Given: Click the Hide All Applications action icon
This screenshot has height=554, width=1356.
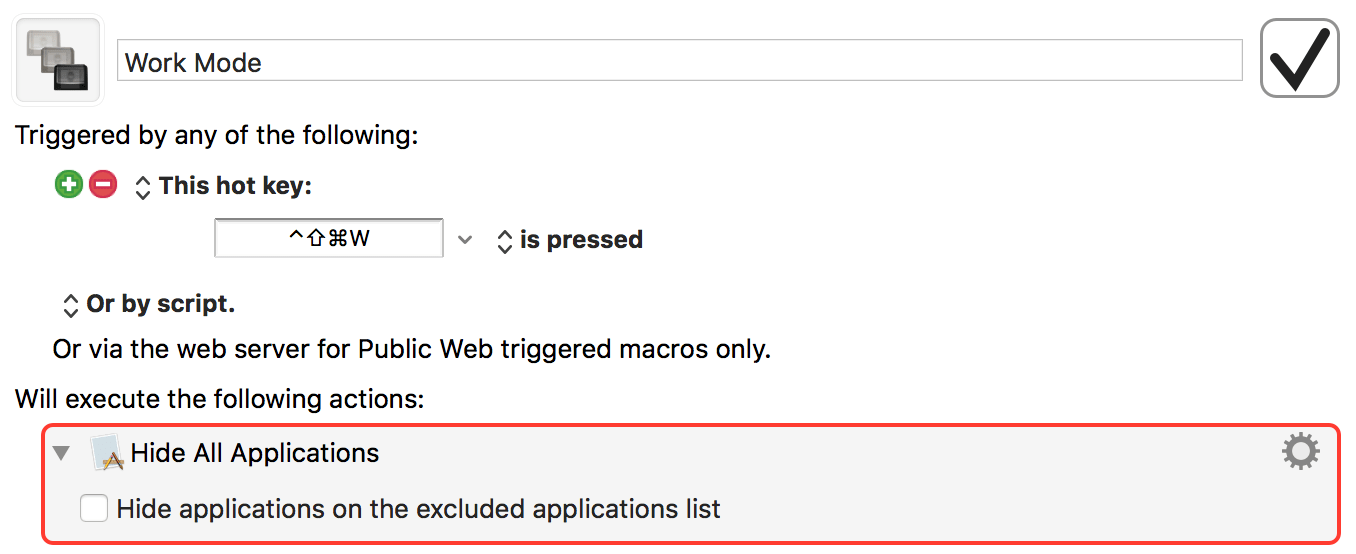Looking at the screenshot, I should click(106, 453).
